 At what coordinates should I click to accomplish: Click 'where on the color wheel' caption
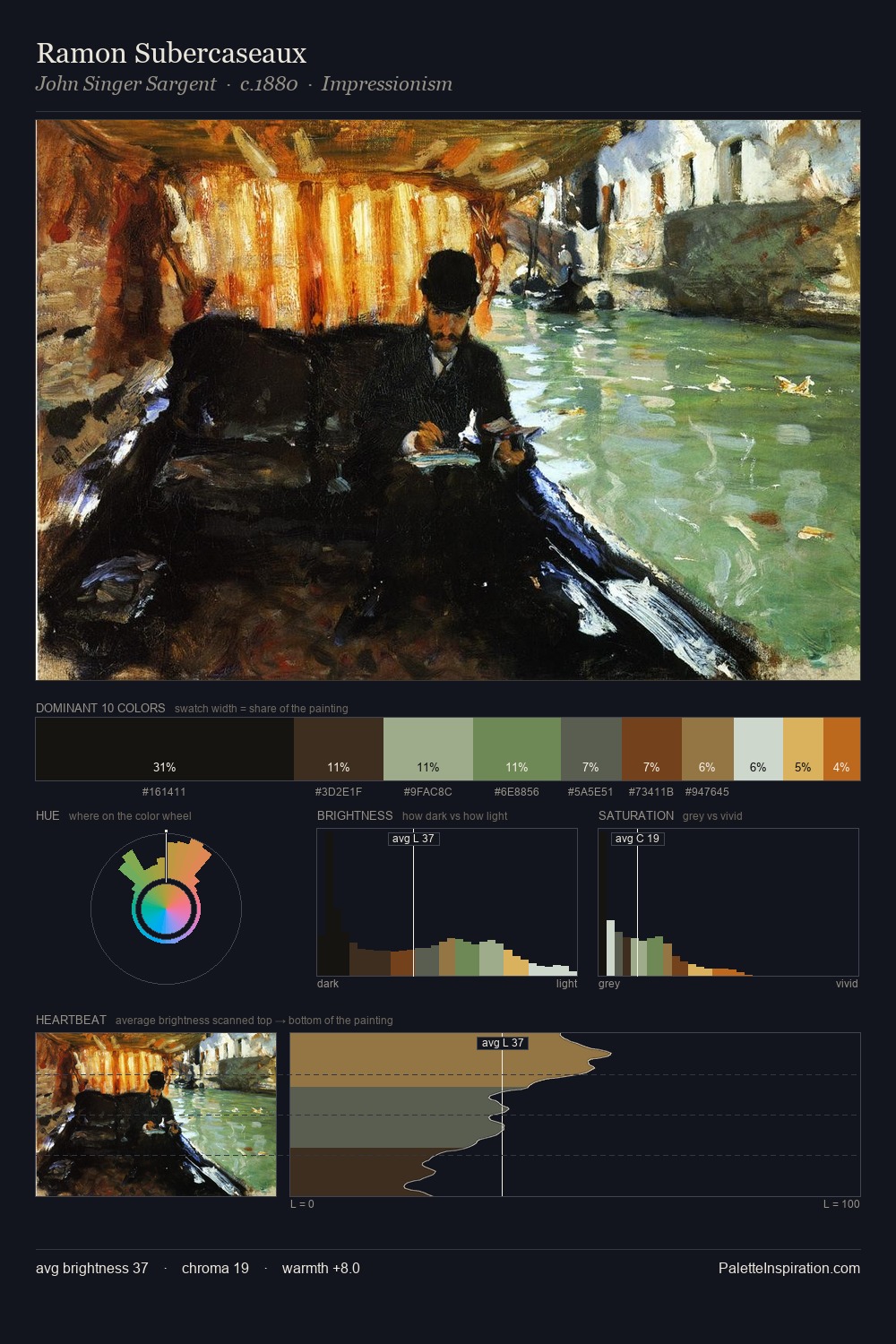[130, 816]
